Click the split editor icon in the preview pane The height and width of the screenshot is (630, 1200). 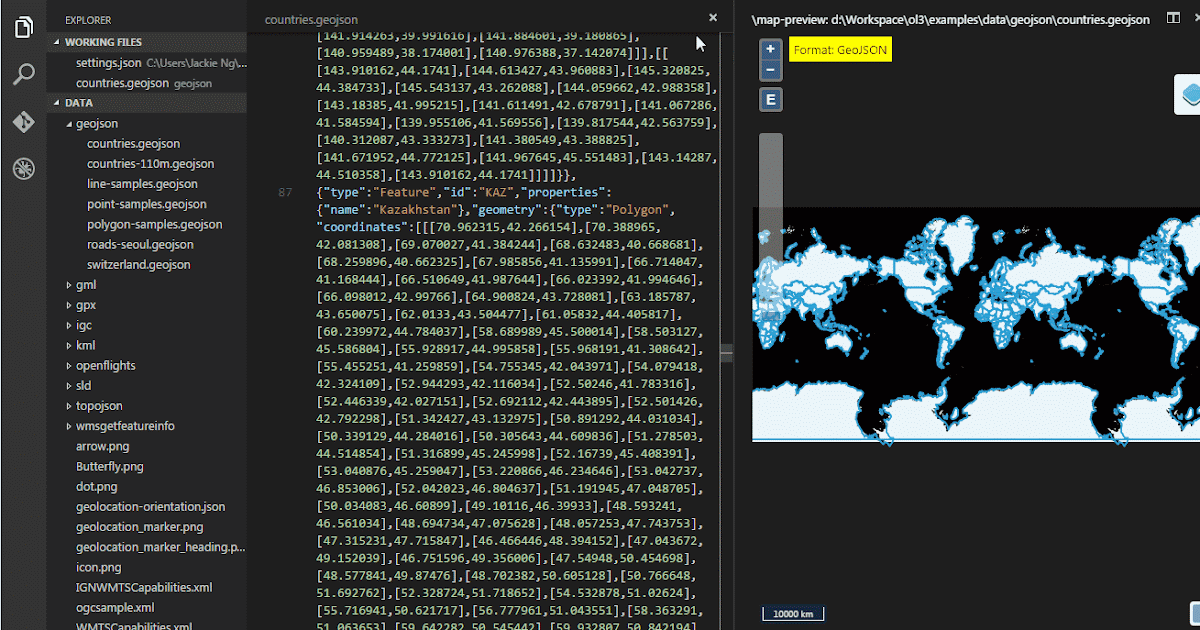point(1172,18)
